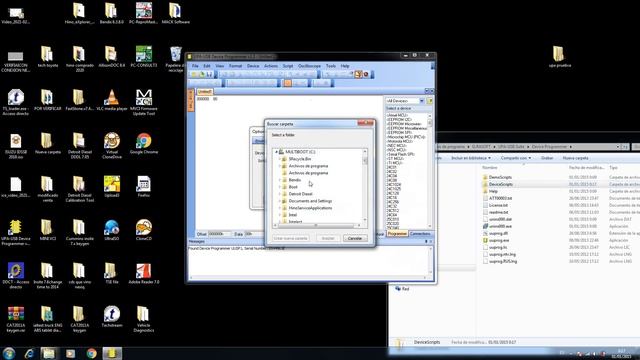The height and width of the screenshot is (360, 640).
Task: Expand the $Recycle.Bin folder node
Action: tap(280, 159)
